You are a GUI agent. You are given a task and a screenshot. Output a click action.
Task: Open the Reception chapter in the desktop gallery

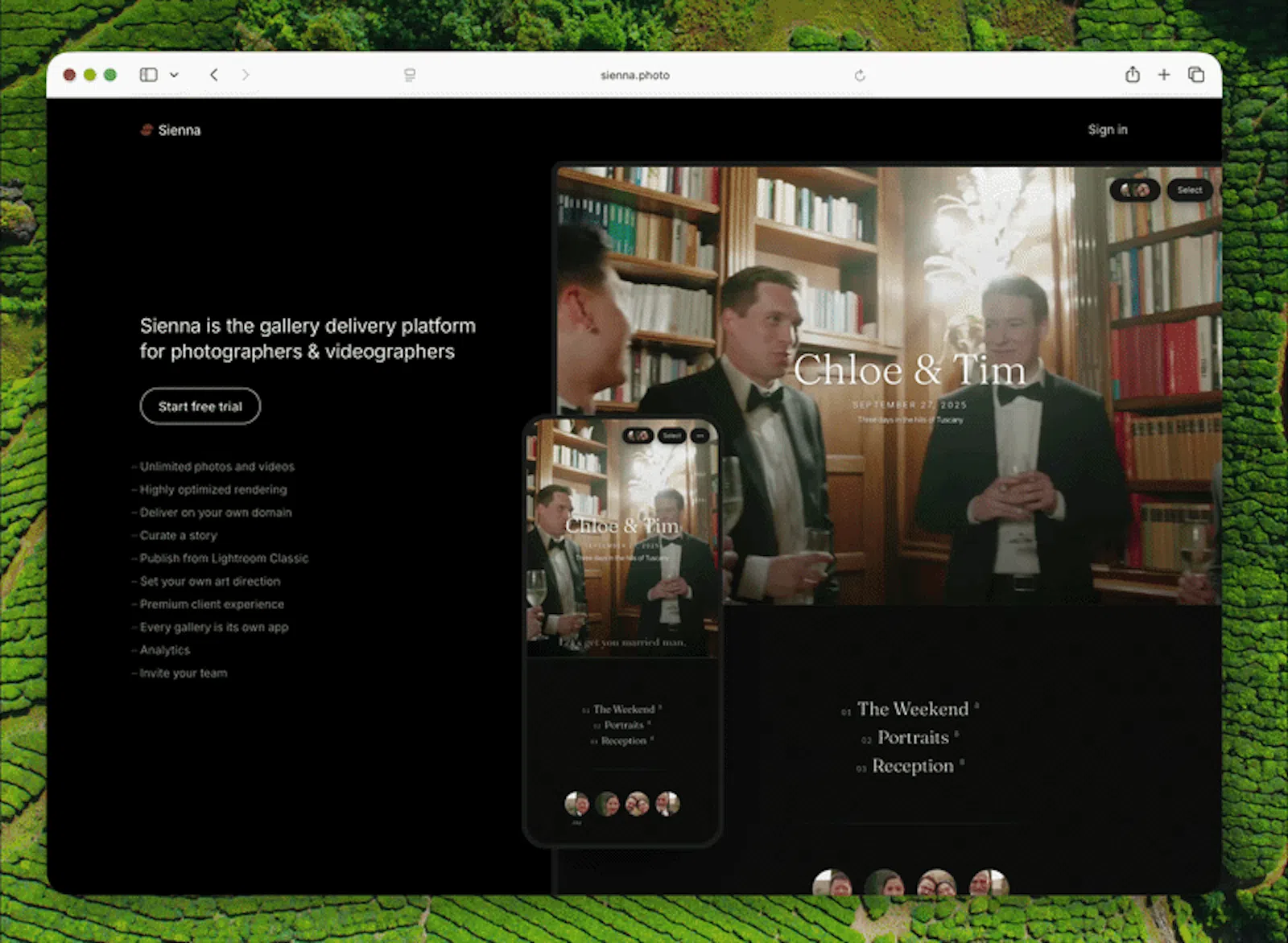point(912,766)
